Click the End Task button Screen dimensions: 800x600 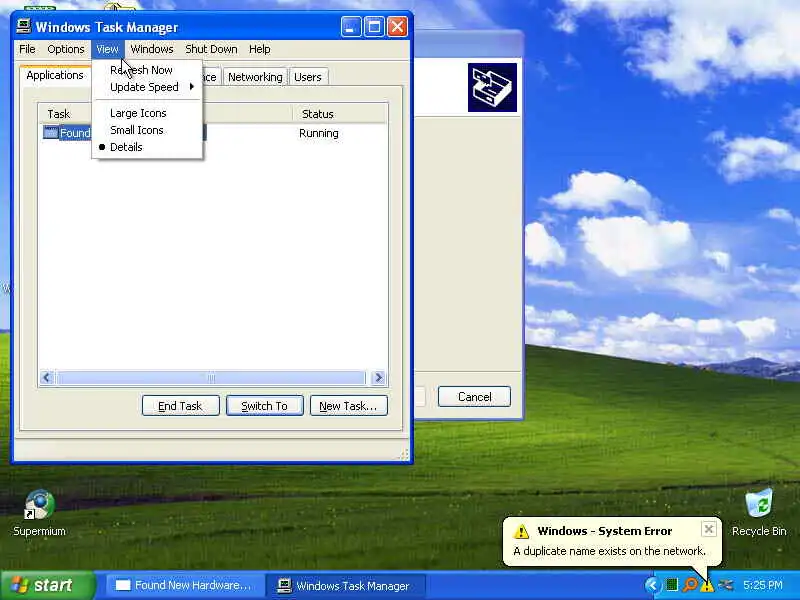click(181, 406)
